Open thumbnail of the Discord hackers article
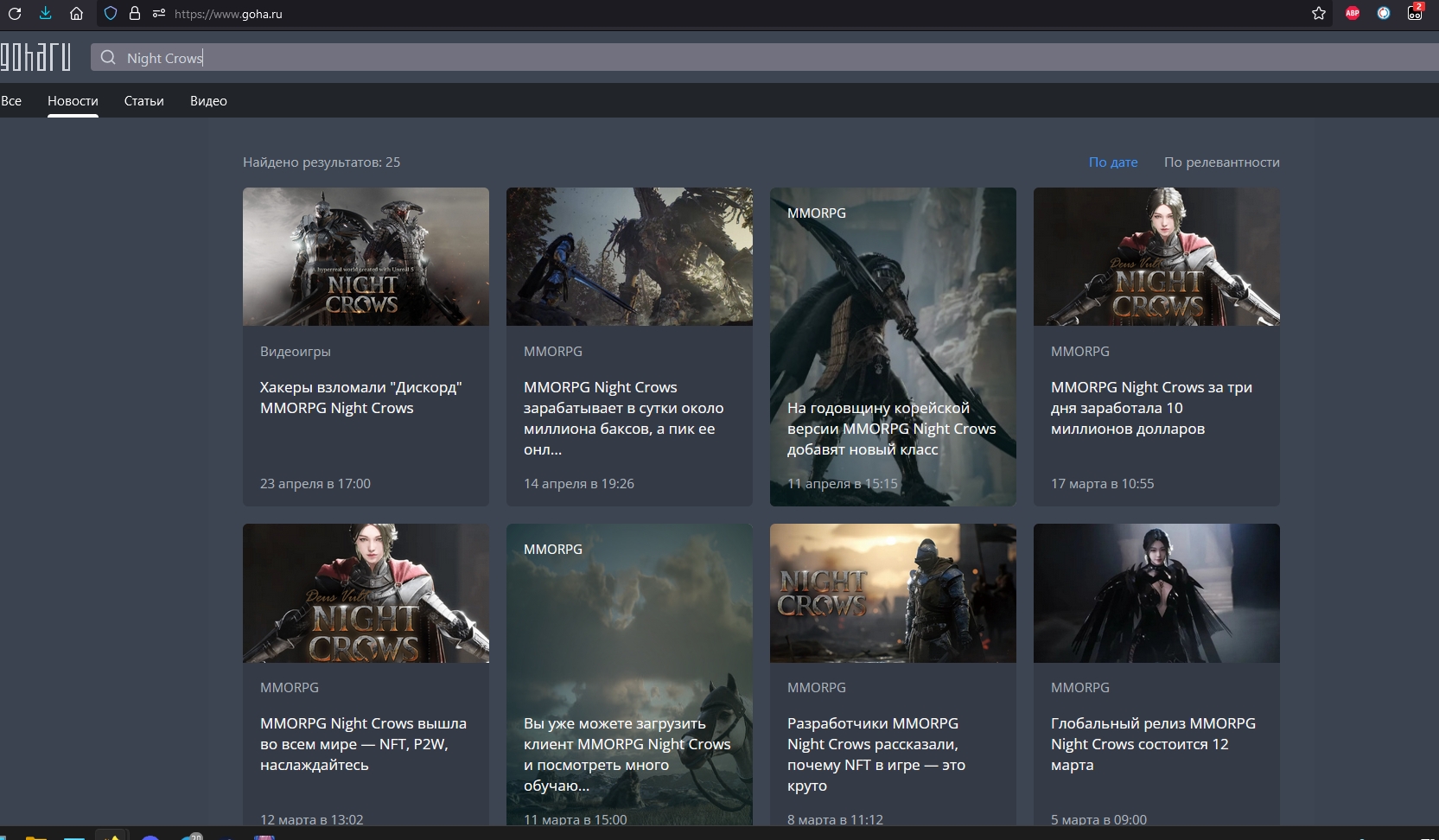 [366, 257]
